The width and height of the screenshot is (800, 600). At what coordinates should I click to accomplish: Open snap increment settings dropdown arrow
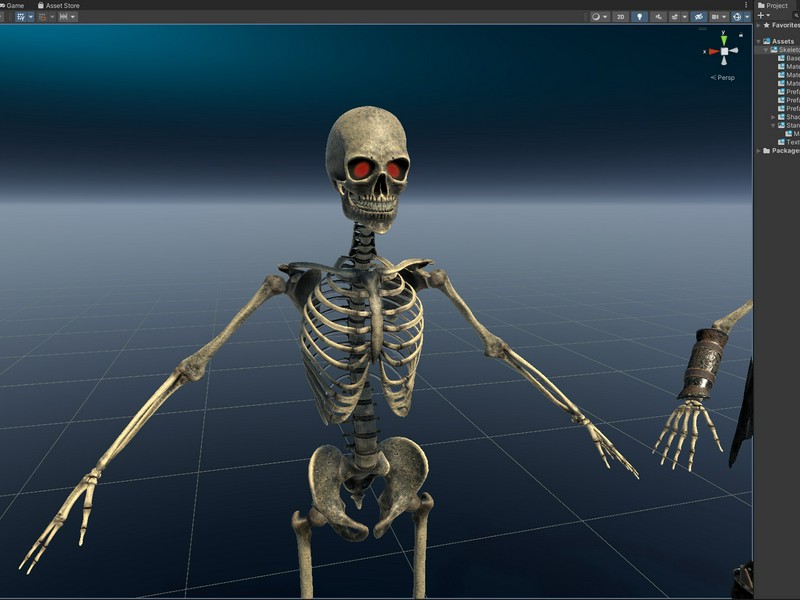pos(73,17)
